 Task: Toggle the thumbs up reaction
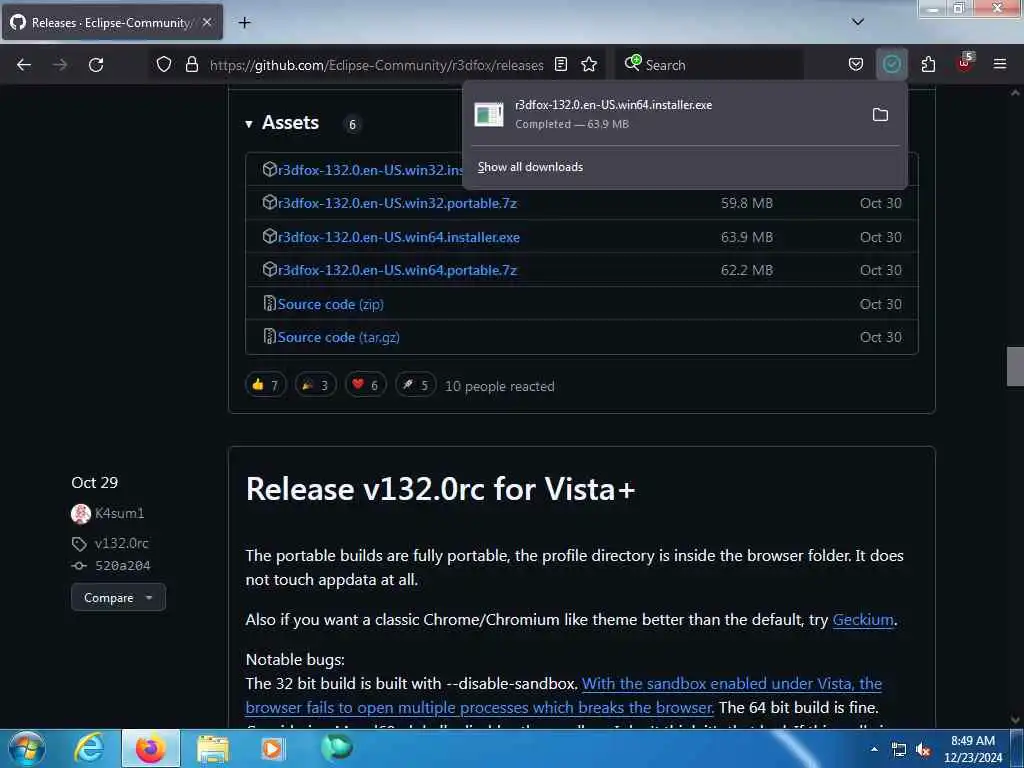tap(266, 385)
